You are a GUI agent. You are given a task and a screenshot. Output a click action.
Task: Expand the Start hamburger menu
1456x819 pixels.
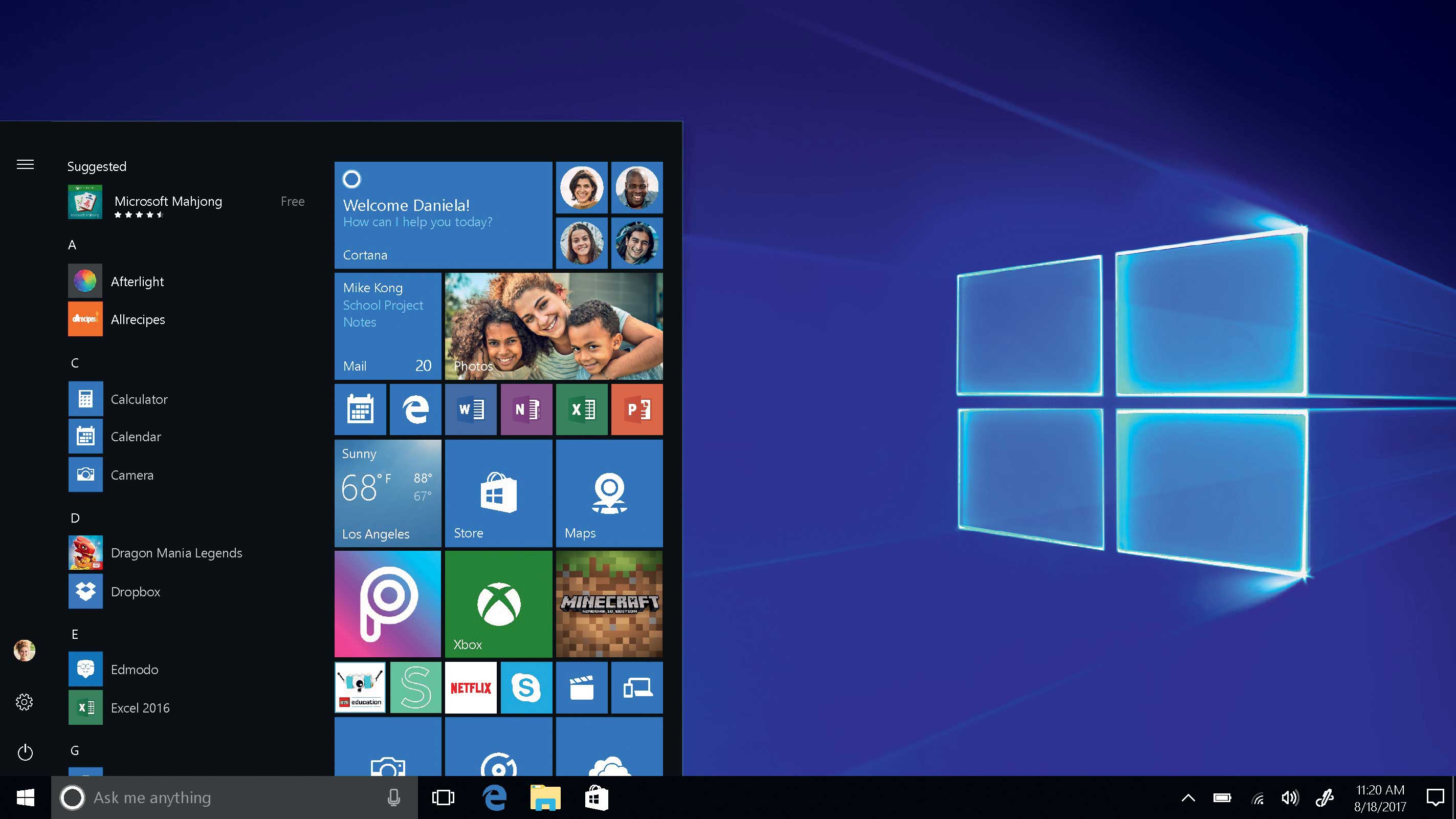point(25,165)
